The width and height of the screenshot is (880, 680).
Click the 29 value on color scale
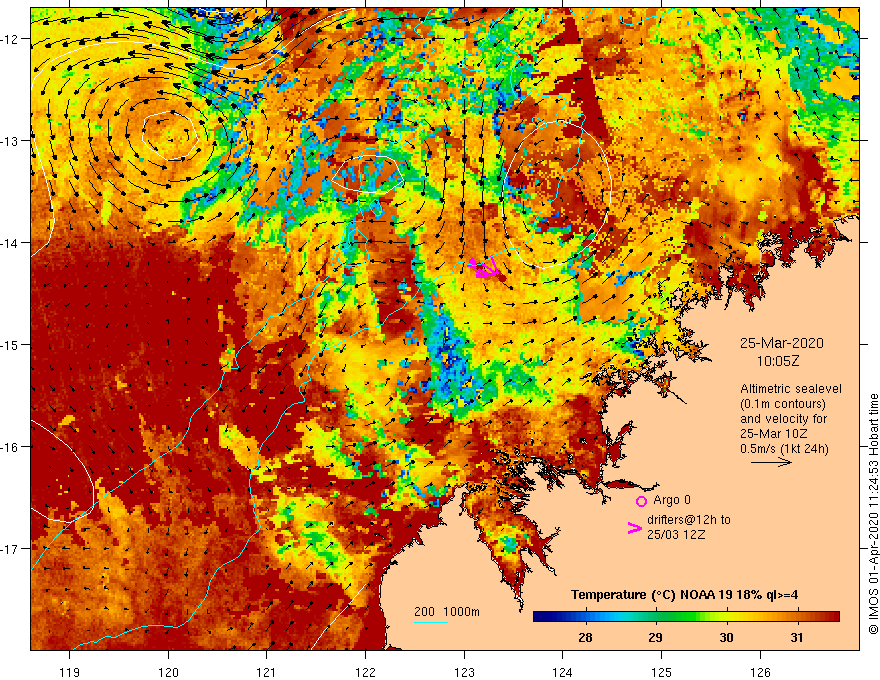tap(655, 637)
